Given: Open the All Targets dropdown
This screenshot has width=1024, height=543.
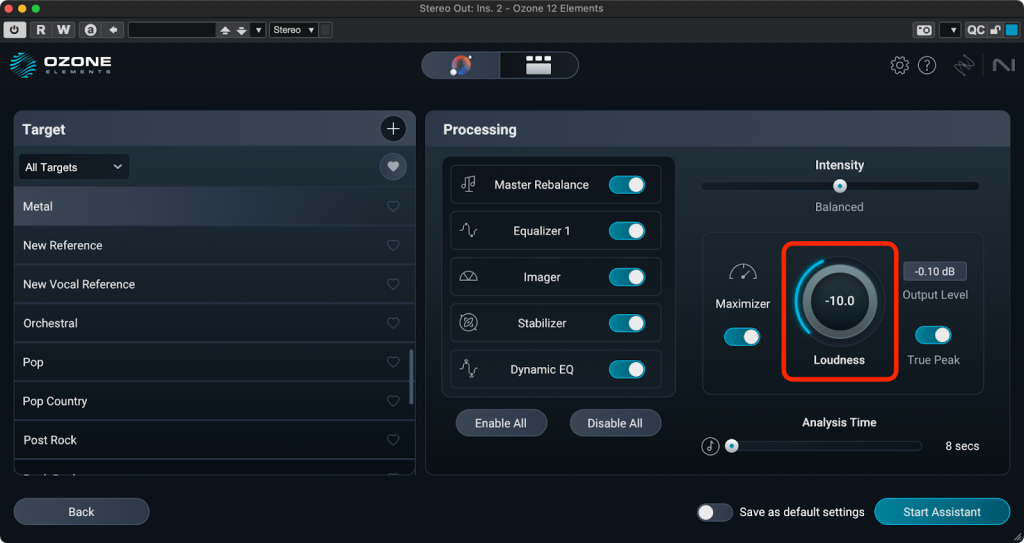Looking at the screenshot, I should click(x=74, y=167).
